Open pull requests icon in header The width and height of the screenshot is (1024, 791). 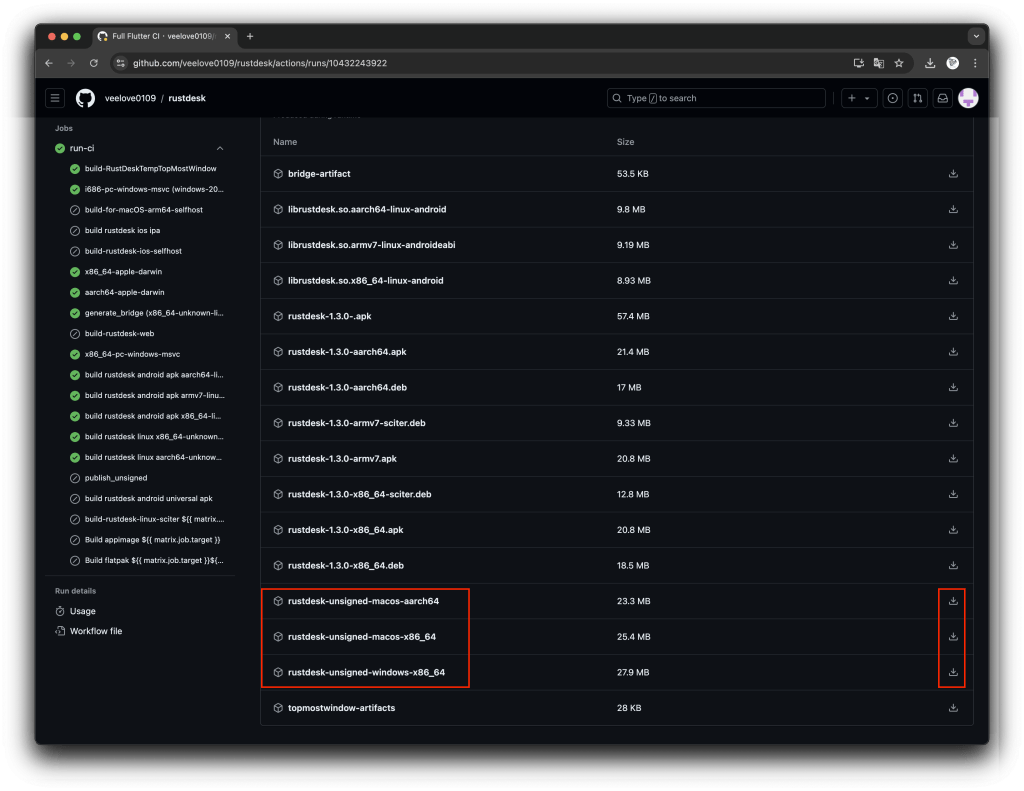917,98
